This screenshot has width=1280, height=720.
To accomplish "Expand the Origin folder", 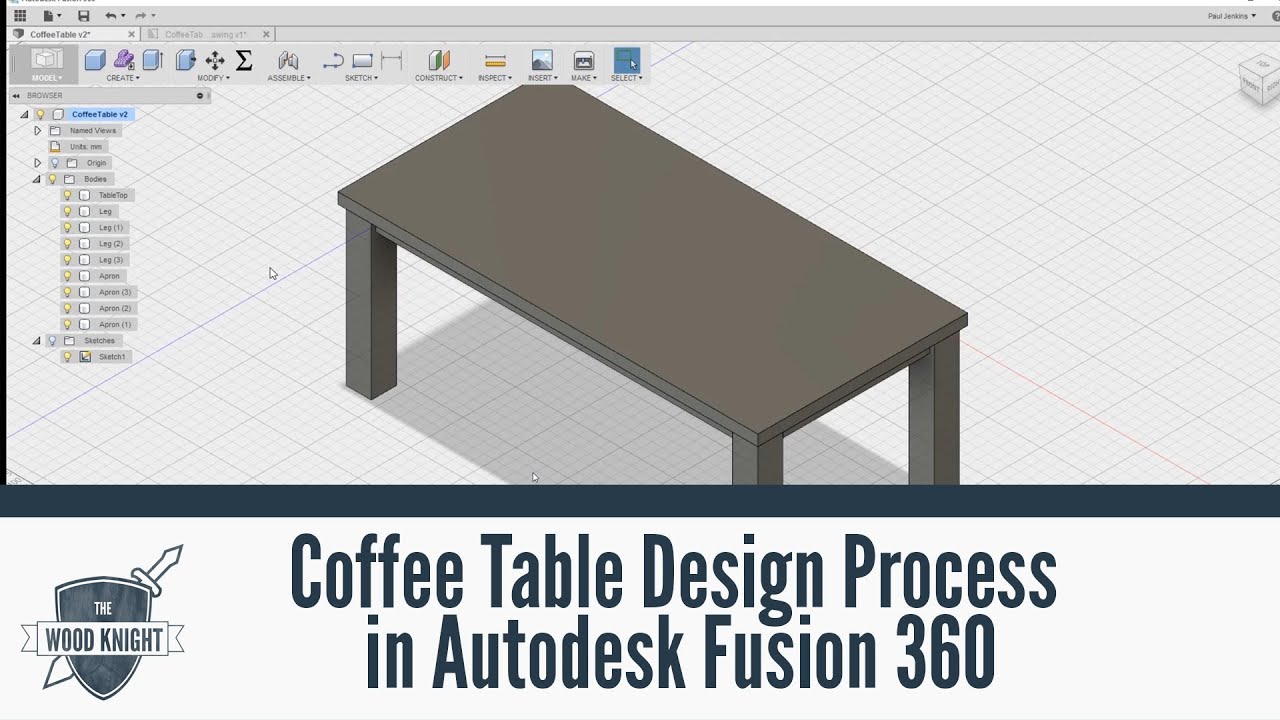I will [37, 163].
